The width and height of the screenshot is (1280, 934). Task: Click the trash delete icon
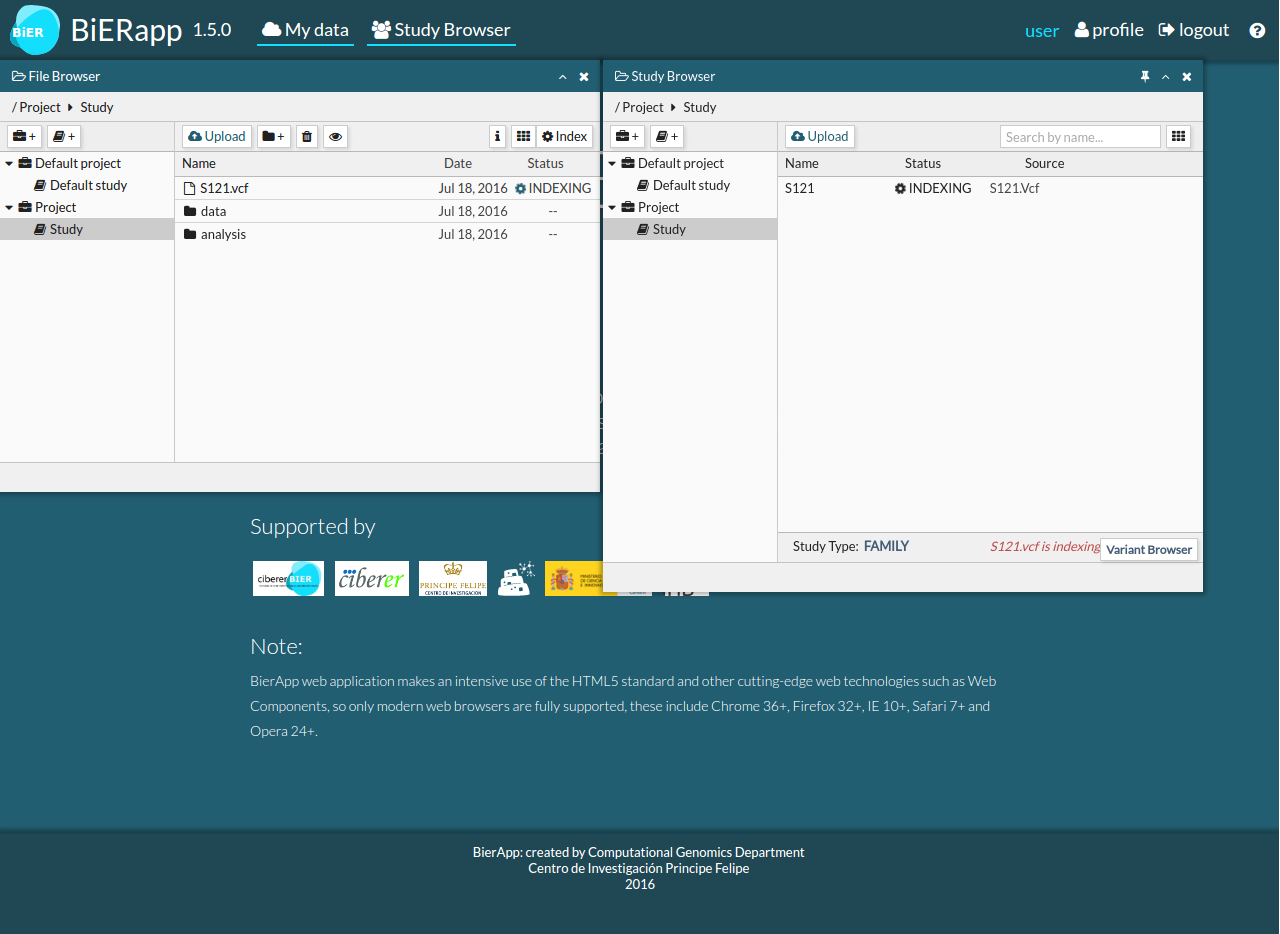(x=307, y=137)
